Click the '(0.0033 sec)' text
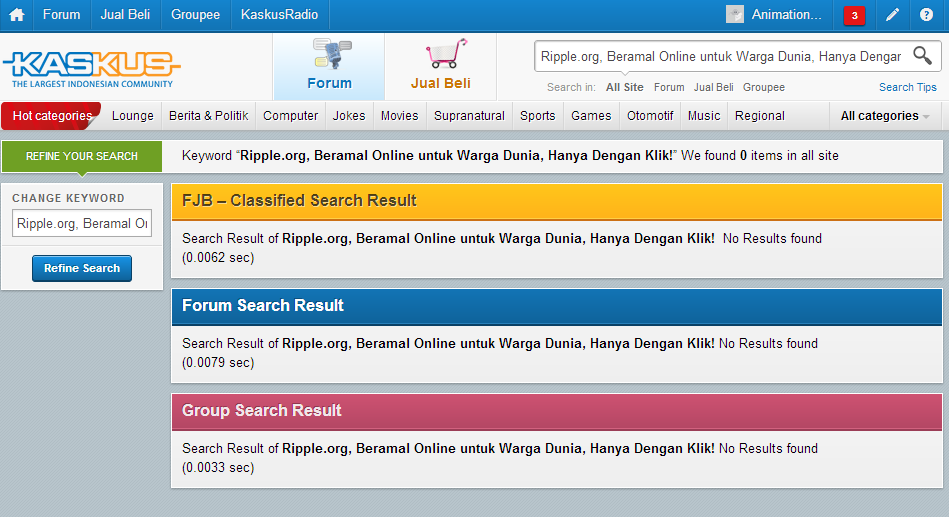949x517 pixels. tap(218, 467)
